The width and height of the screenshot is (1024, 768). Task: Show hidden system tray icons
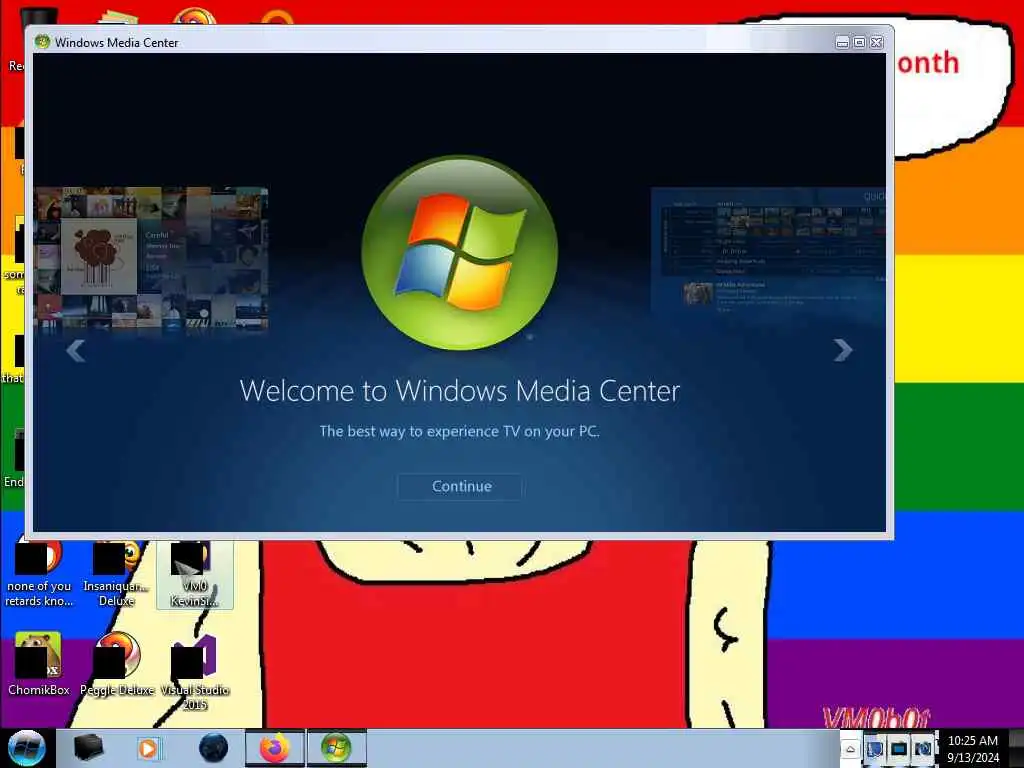850,750
